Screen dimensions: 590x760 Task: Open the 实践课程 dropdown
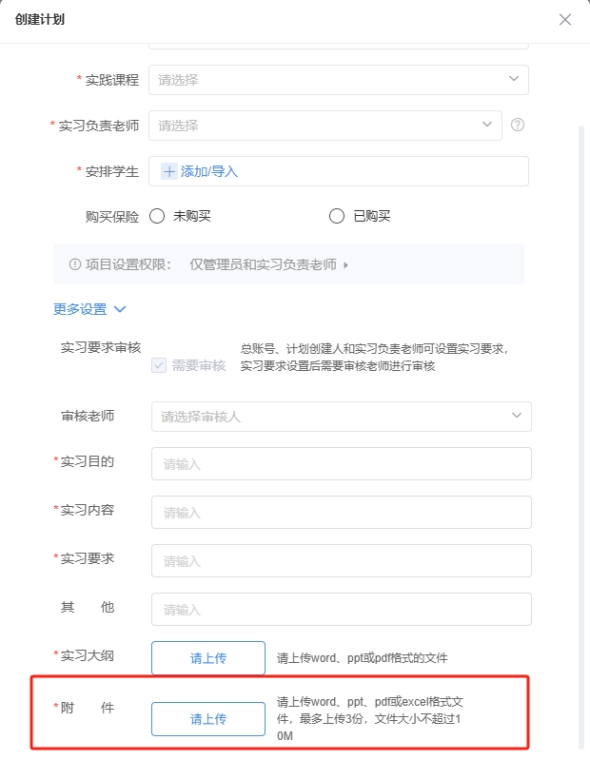(338, 80)
